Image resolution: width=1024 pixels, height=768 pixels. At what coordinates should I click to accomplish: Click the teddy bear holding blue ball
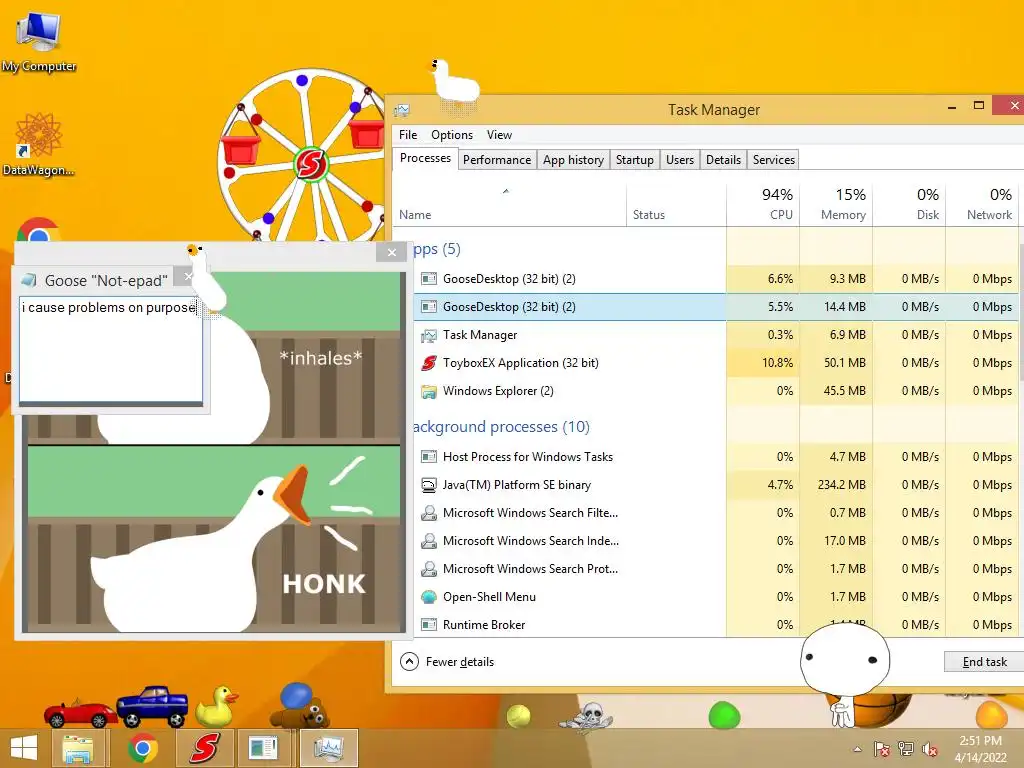pyautogui.click(x=302, y=705)
